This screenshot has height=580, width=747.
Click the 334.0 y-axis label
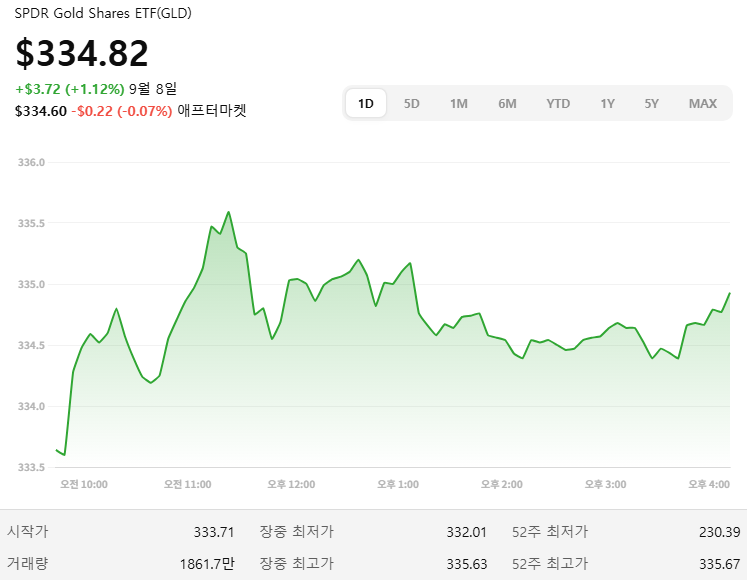(x=31, y=407)
